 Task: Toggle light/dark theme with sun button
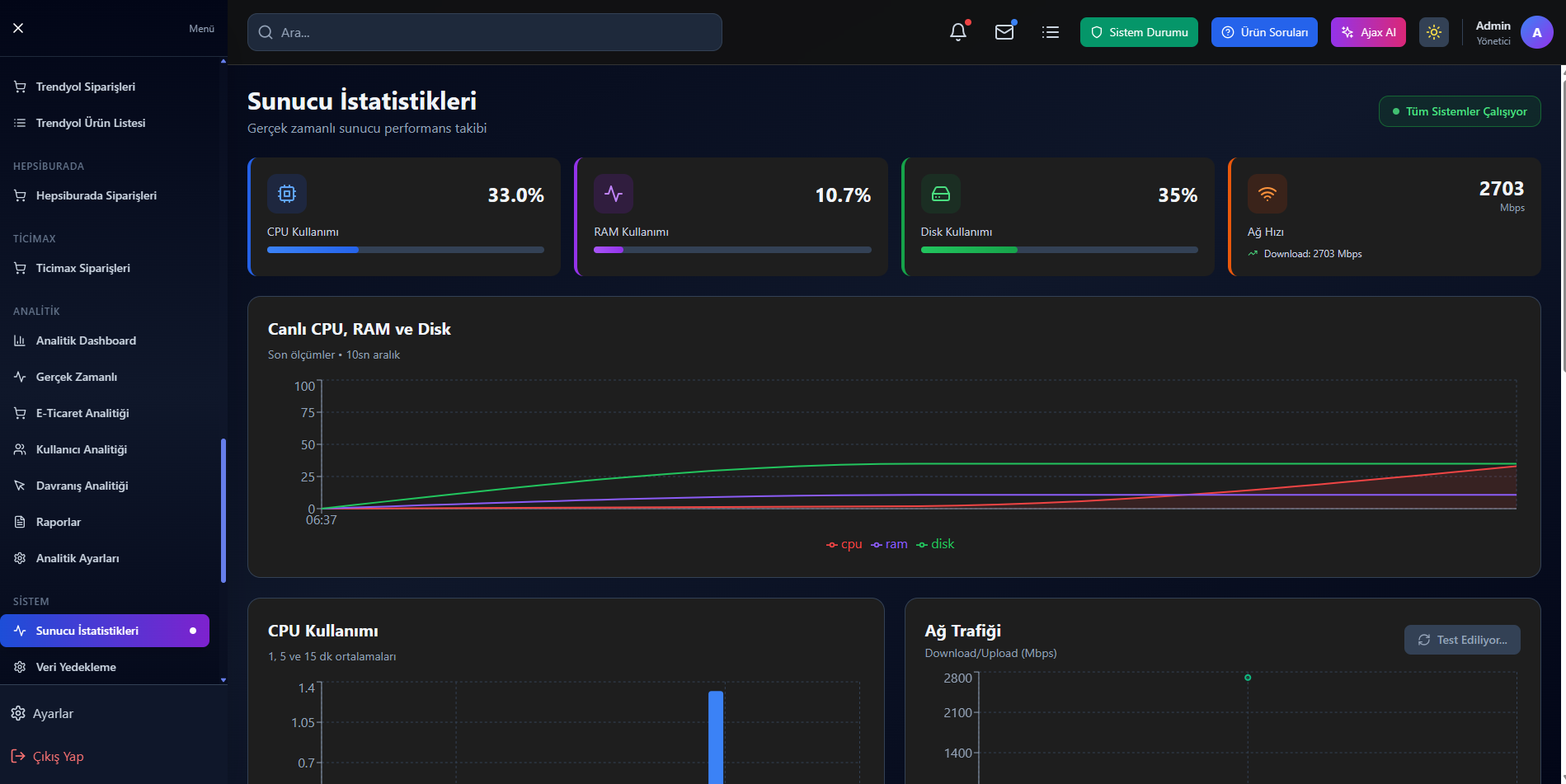click(1433, 32)
